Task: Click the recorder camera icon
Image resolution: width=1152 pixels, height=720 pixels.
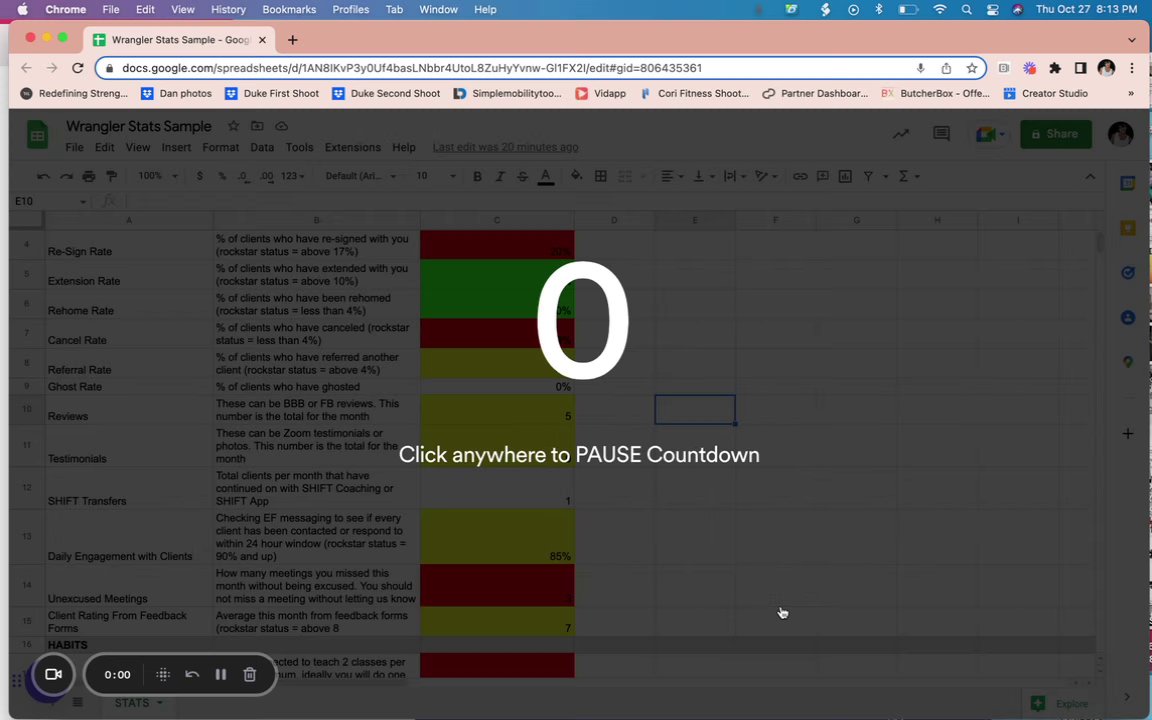Action: tap(53, 674)
